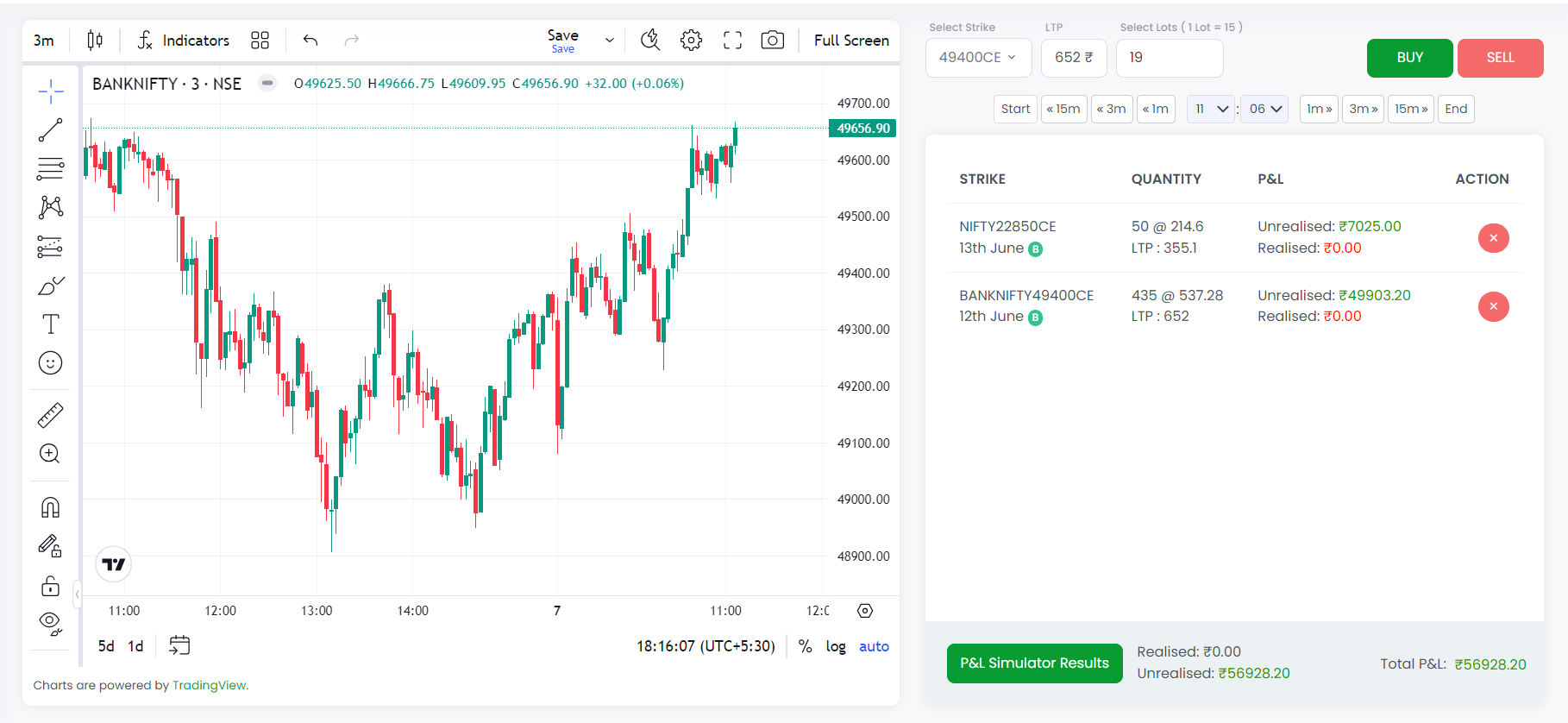Undo the last chart action
Image resolution: width=1568 pixels, height=723 pixels.
[310, 41]
